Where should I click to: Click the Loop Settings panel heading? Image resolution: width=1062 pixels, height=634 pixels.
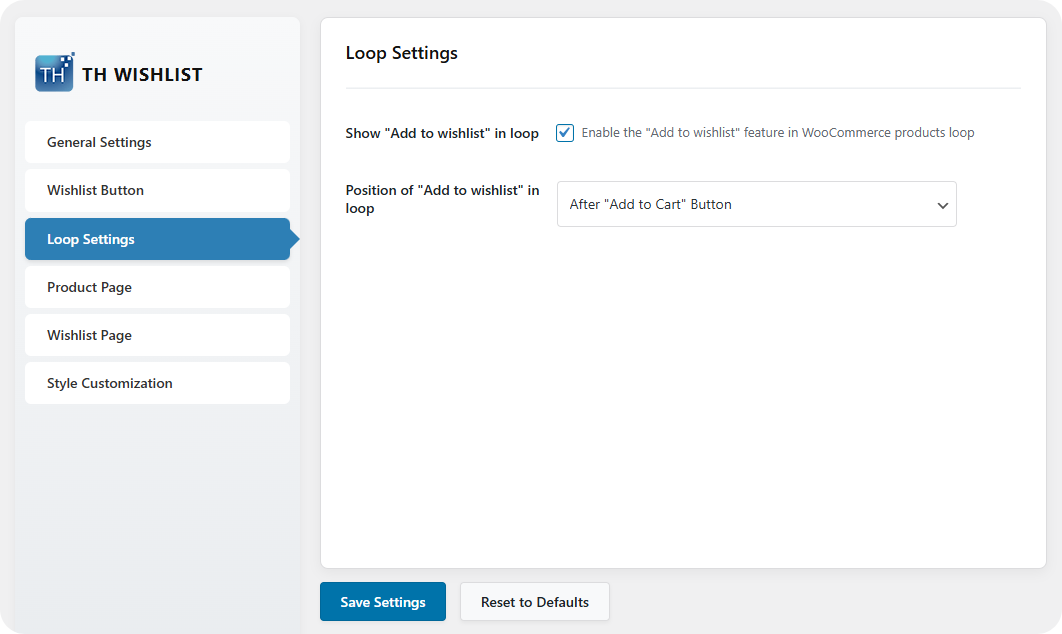(x=401, y=53)
